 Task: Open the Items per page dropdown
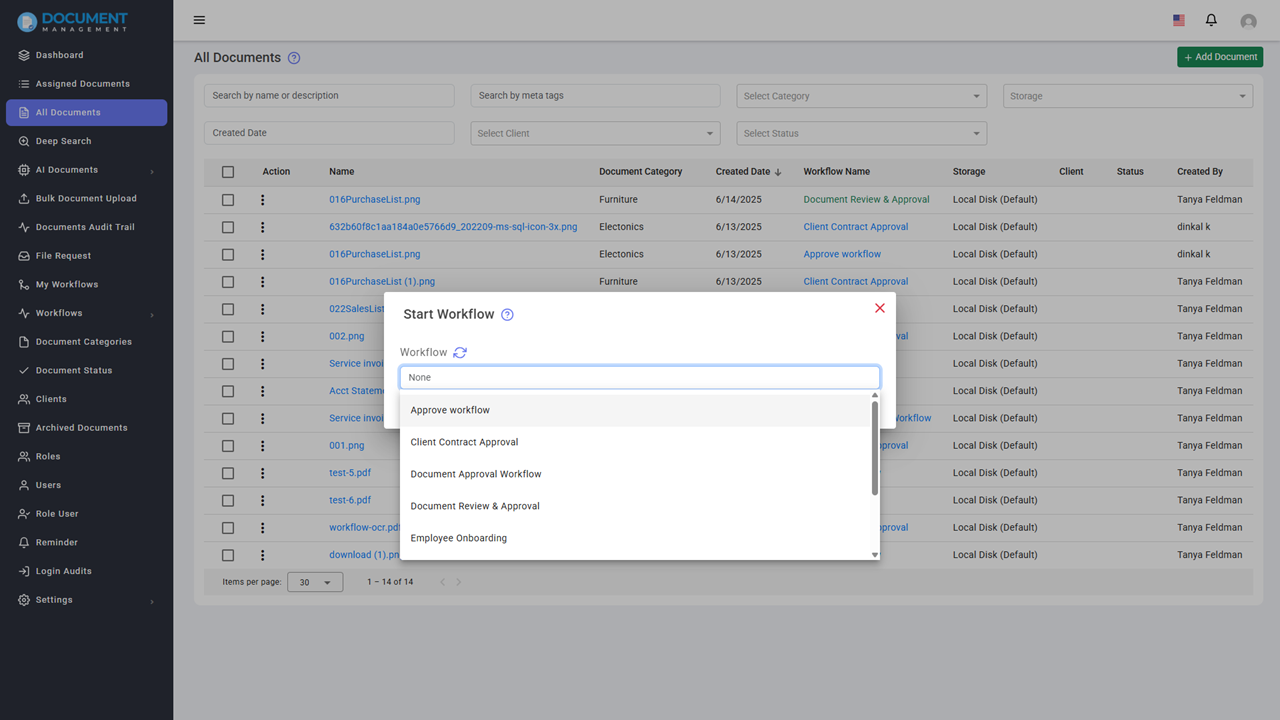[315, 582]
